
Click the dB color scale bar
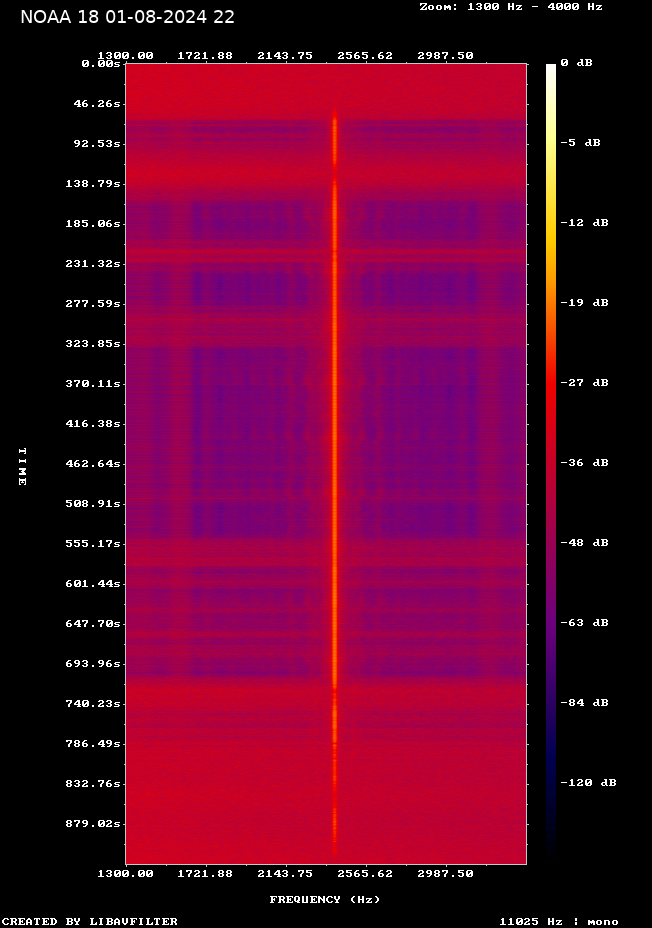tap(551, 462)
